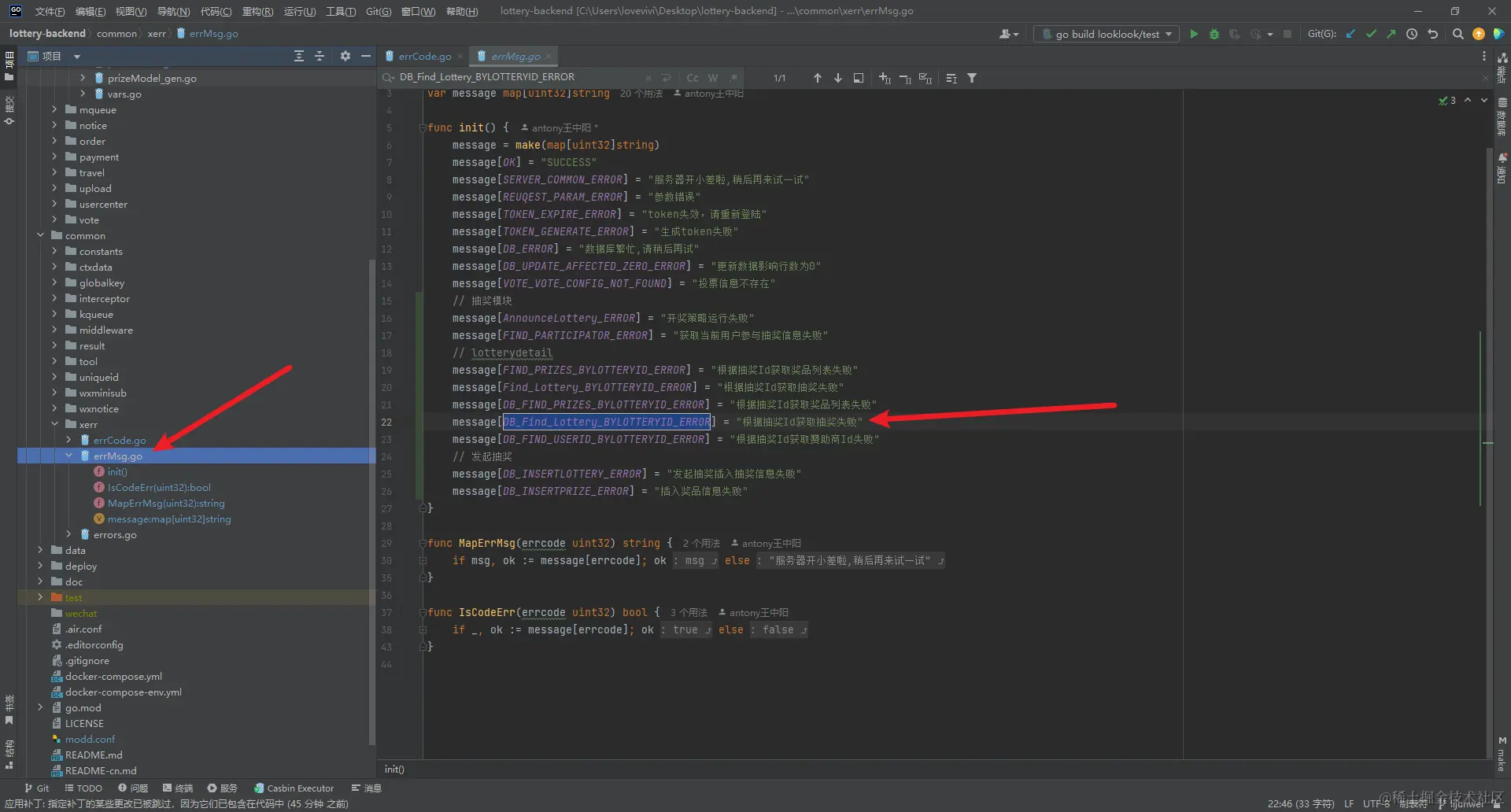
Task: Rollback changes with the undo arrow
Action: (1432, 34)
